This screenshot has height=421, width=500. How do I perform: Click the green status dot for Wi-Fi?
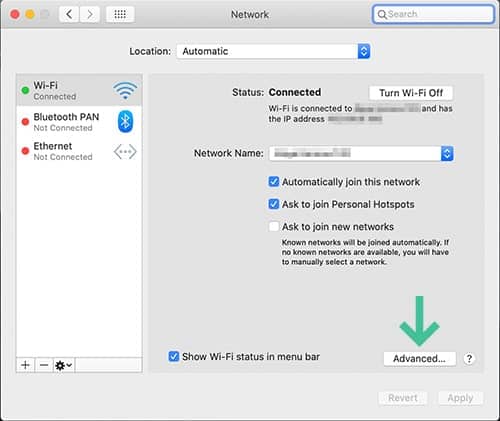tap(25, 90)
